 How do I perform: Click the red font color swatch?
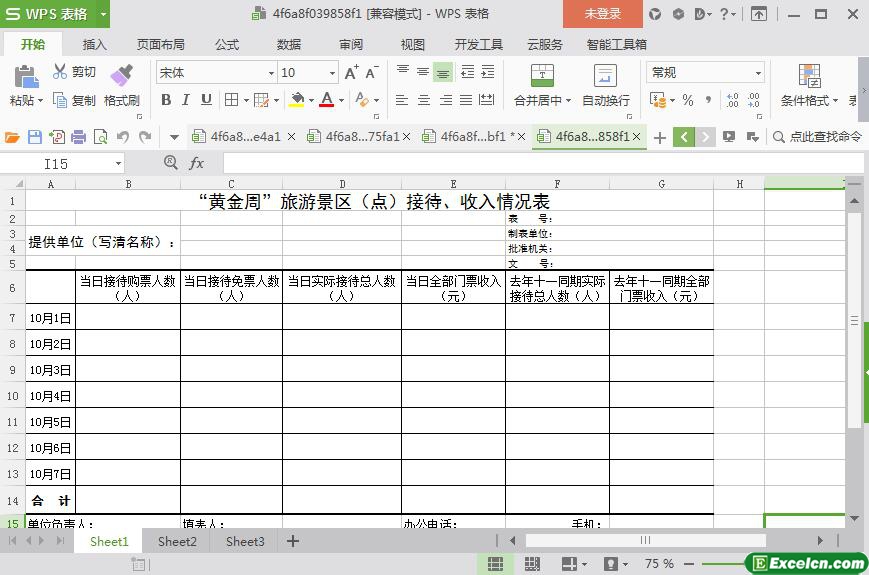tap(326, 100)
